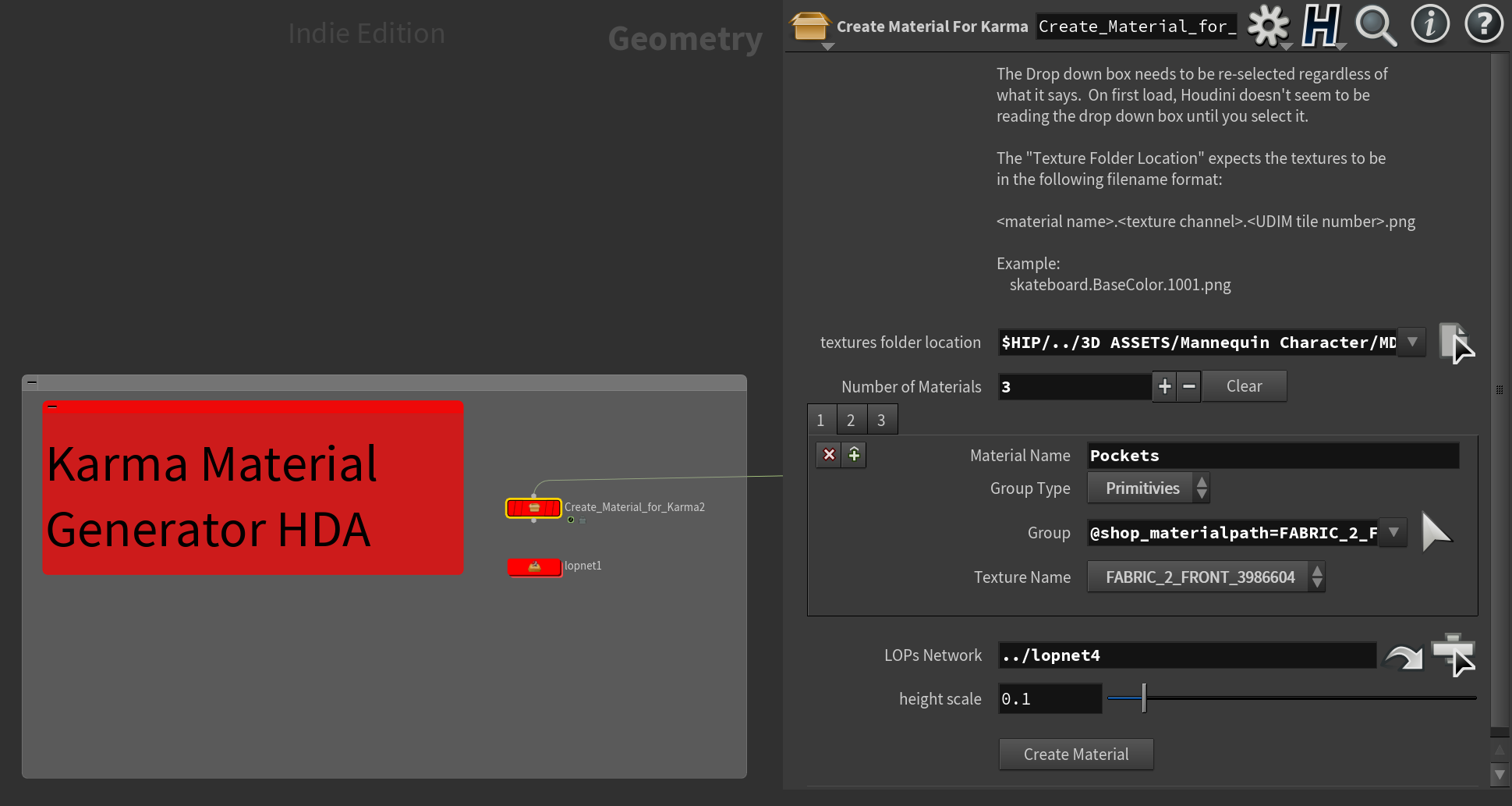This screenshot has width=1512, height=806.
Task: Expand the textures folder location dropdown arrow
Action: (1412, 342)
